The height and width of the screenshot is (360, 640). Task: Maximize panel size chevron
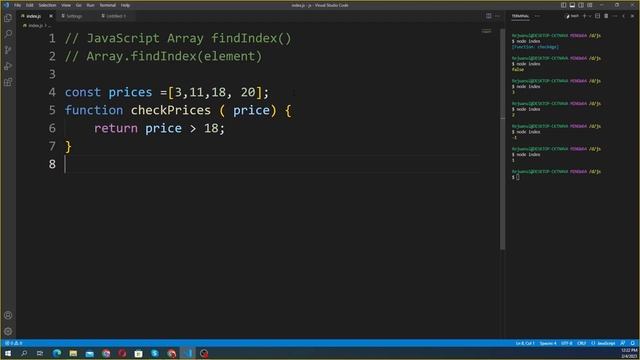[x=624, y=16]
